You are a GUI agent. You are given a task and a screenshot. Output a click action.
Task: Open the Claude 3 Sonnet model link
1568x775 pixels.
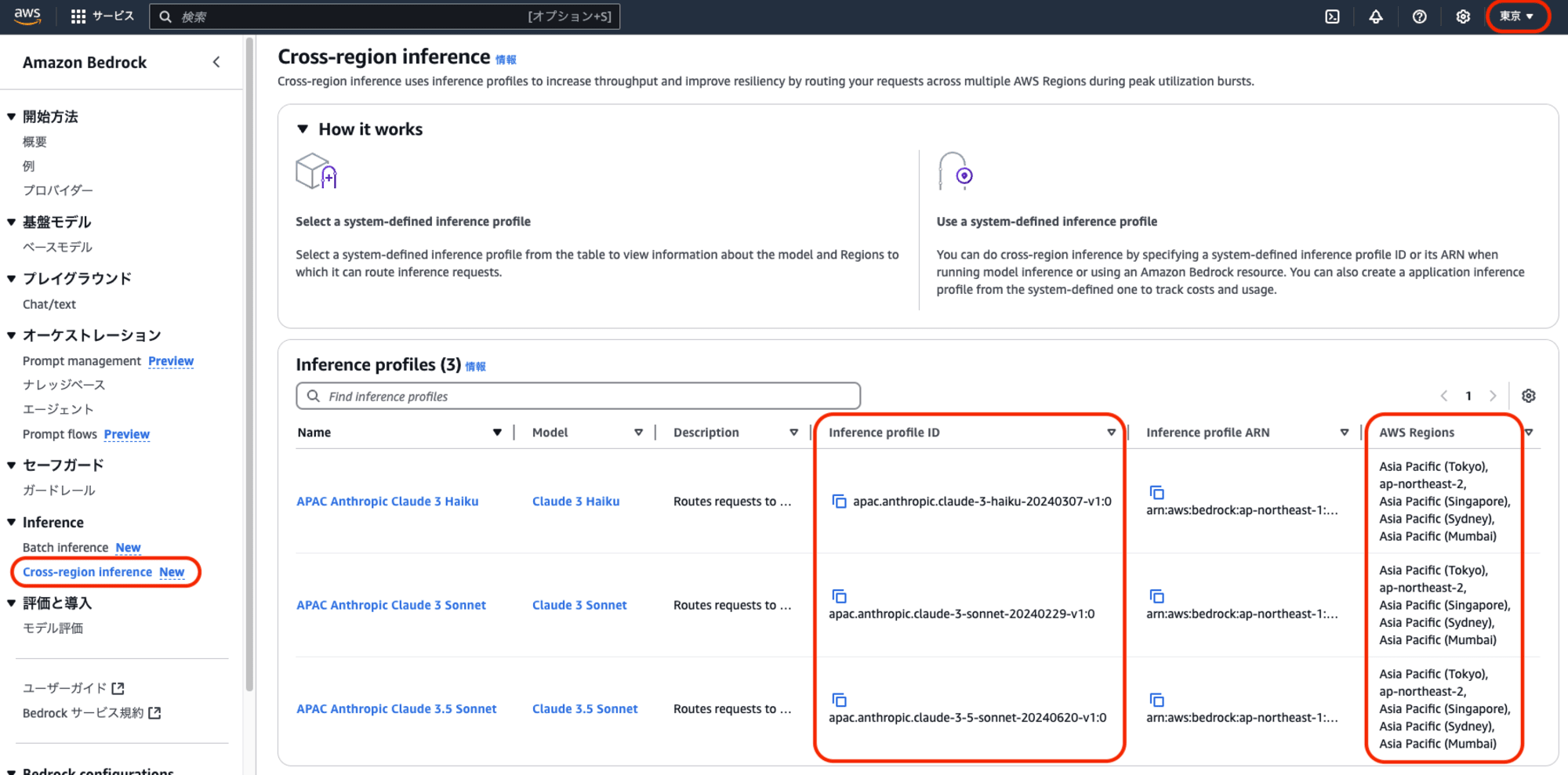579,605
